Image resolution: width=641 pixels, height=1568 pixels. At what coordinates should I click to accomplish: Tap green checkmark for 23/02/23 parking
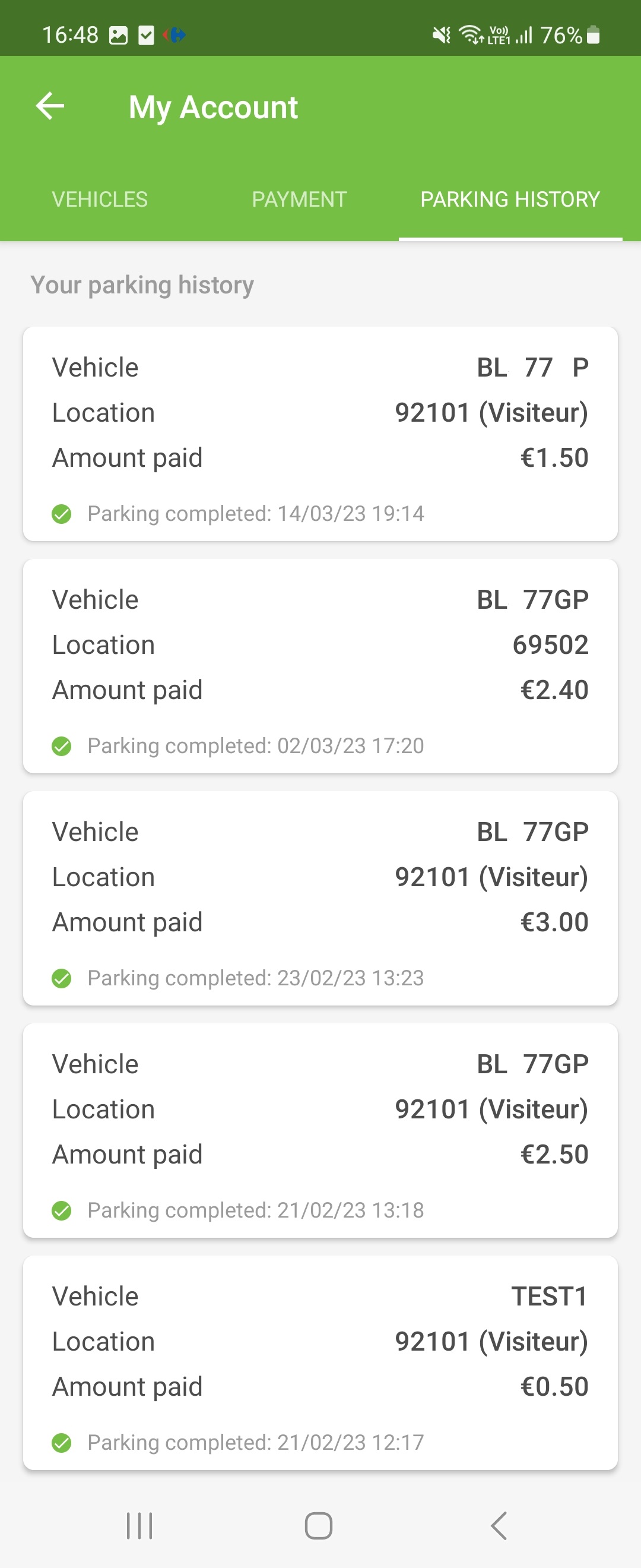pos(61,978)
